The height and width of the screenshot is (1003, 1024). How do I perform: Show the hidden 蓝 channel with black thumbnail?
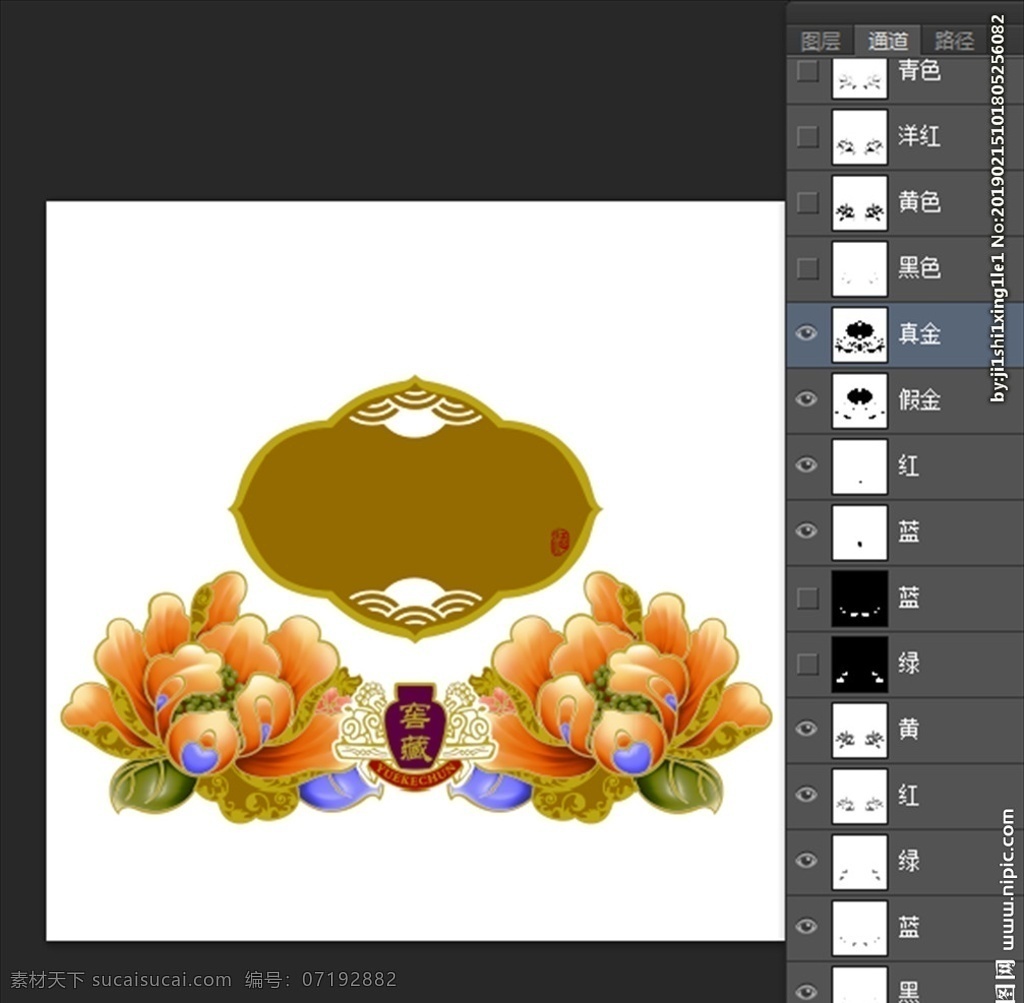coord(808,598)
